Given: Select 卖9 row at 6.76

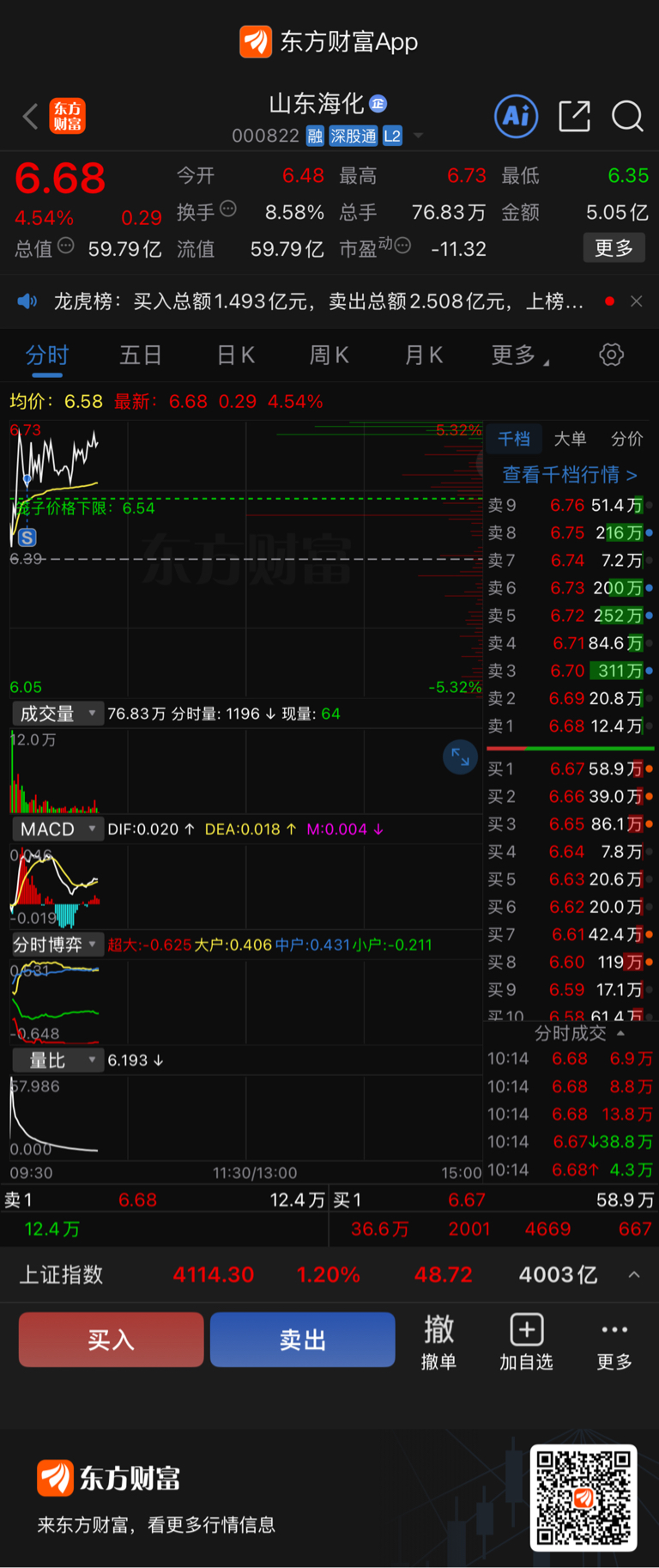Looking at the screenshot, I should click(571, 506).
